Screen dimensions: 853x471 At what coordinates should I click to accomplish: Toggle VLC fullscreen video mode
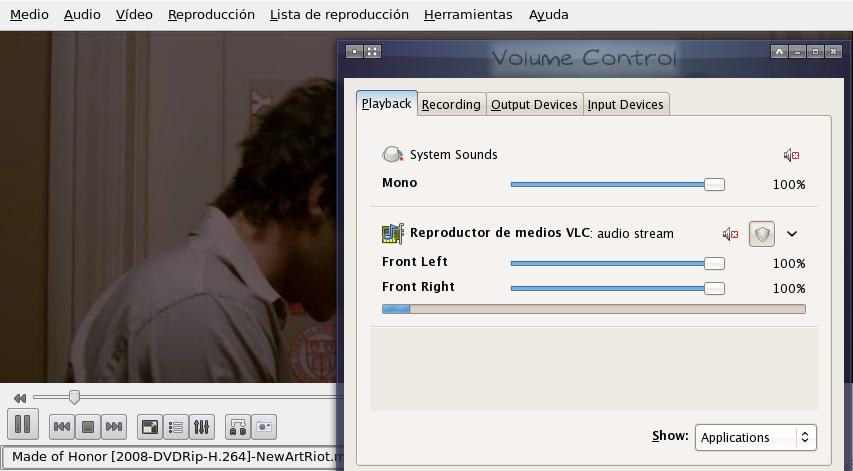pyautogui.click(x=149, y=427)
